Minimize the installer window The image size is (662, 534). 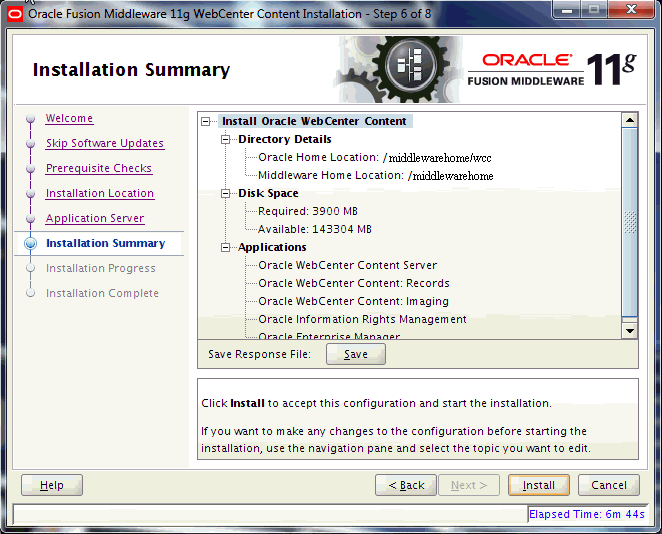pyautogui.click(x=567, y=10)
